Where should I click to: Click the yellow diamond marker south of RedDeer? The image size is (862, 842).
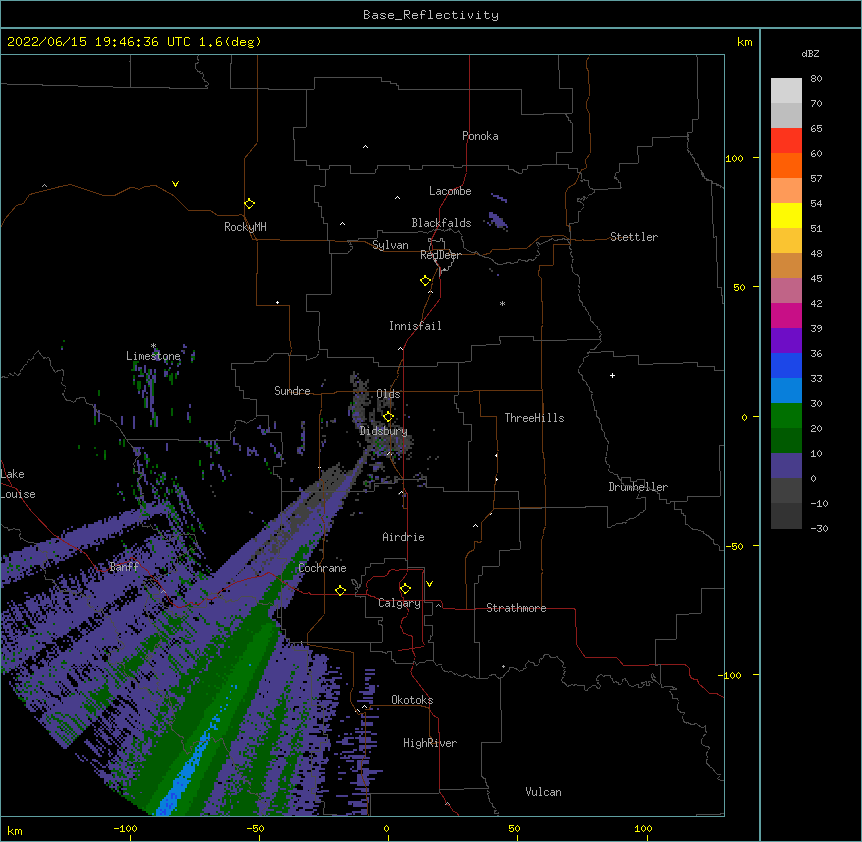click(425, 280)
